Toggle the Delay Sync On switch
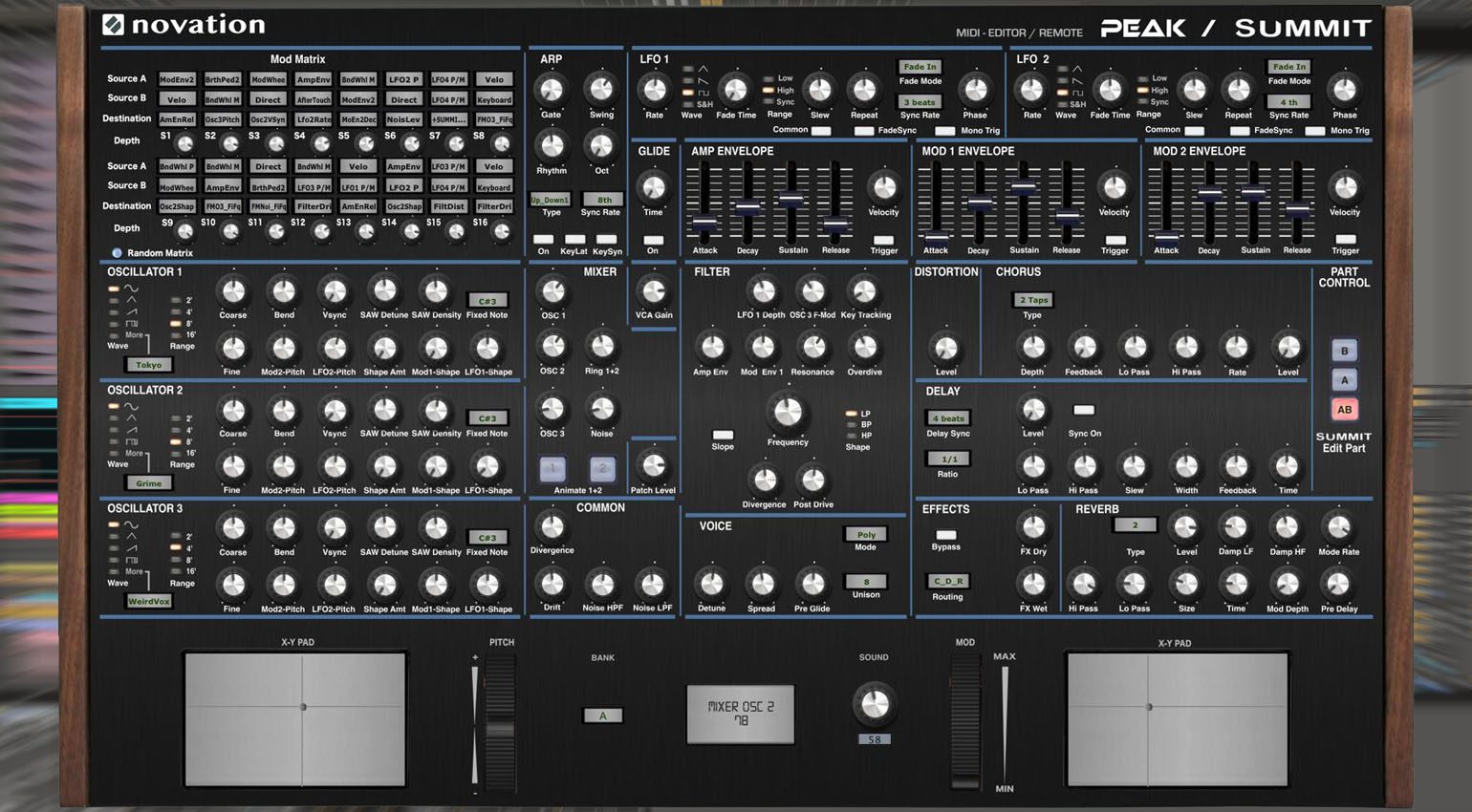Viewport: 1472px width, 812px height. pyautogui.click(x=1083, y=411)
